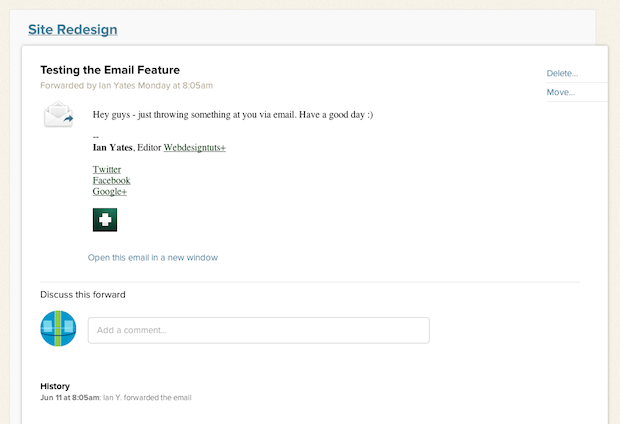
Task: Click the green plus logo image
Action: click(105, 220)
